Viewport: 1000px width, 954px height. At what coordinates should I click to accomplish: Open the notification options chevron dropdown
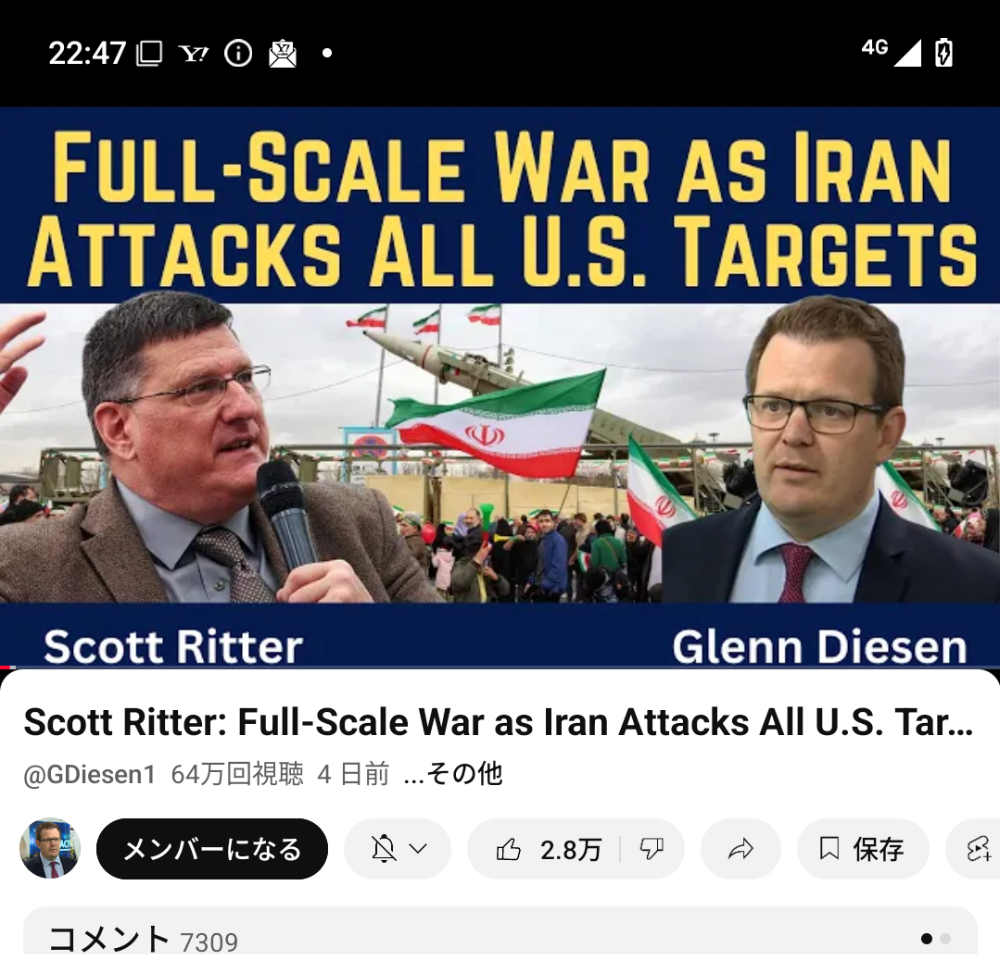tap(418, 849)
